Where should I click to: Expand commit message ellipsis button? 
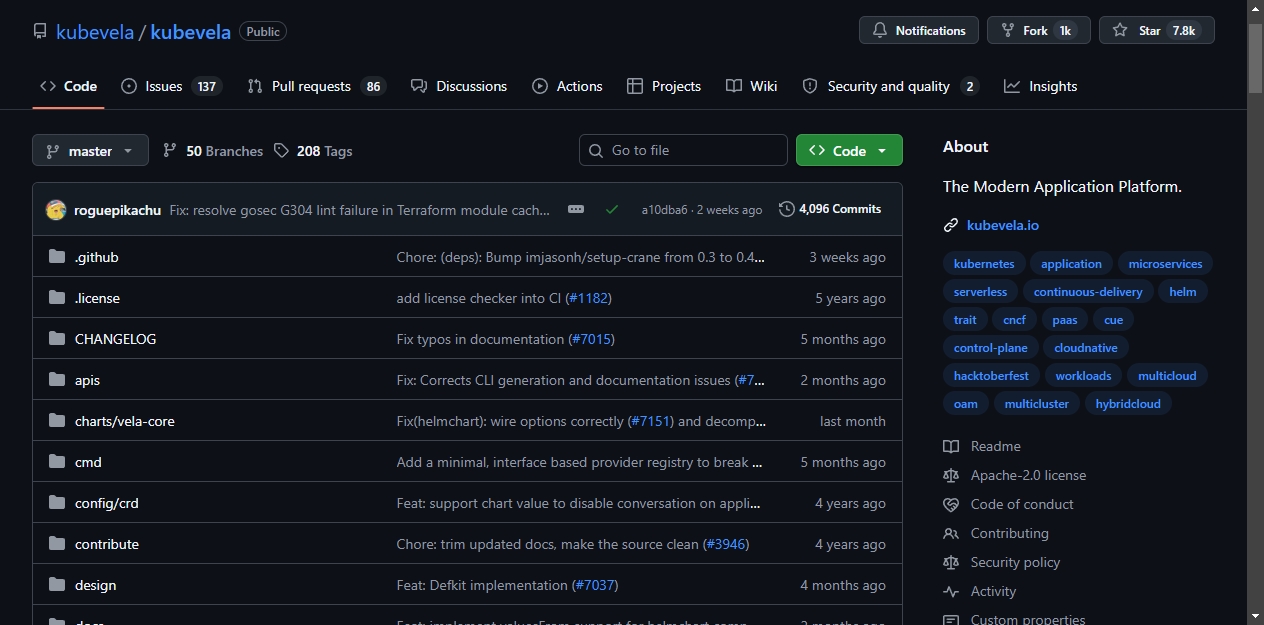point(576,209)
